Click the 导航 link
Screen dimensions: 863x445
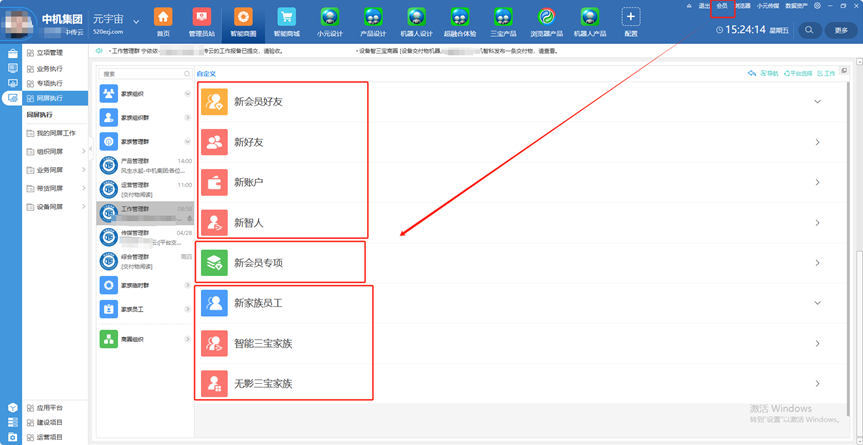tap(770, 73)
